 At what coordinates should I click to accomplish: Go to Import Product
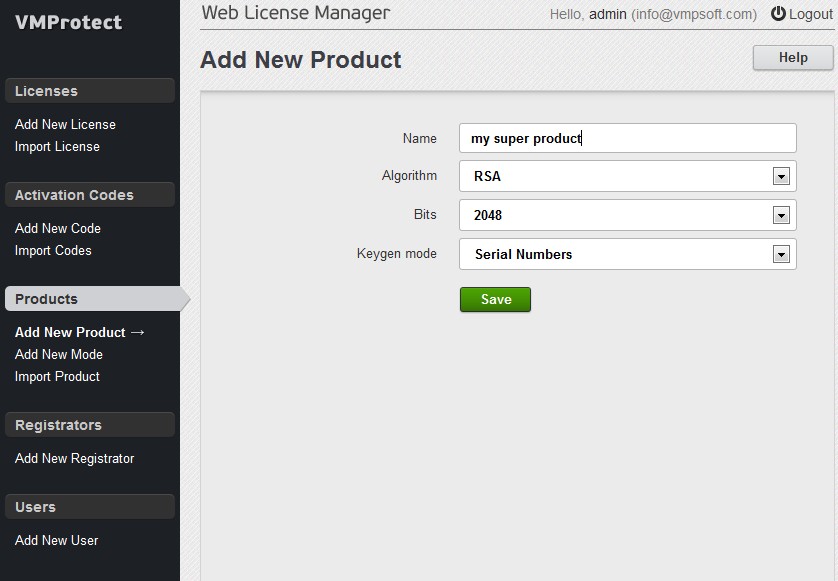57,377
